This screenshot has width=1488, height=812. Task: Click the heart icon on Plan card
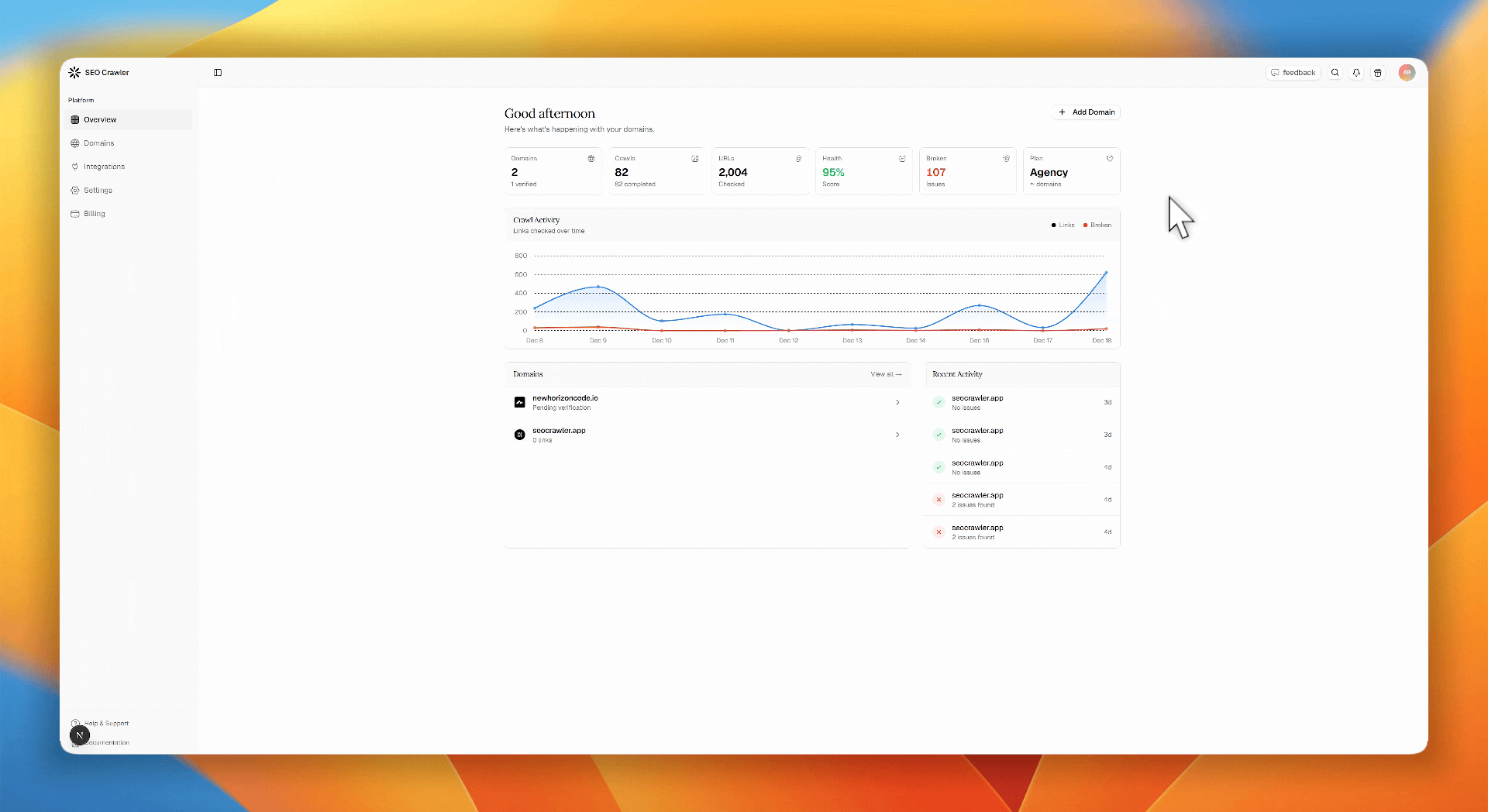1109,159
